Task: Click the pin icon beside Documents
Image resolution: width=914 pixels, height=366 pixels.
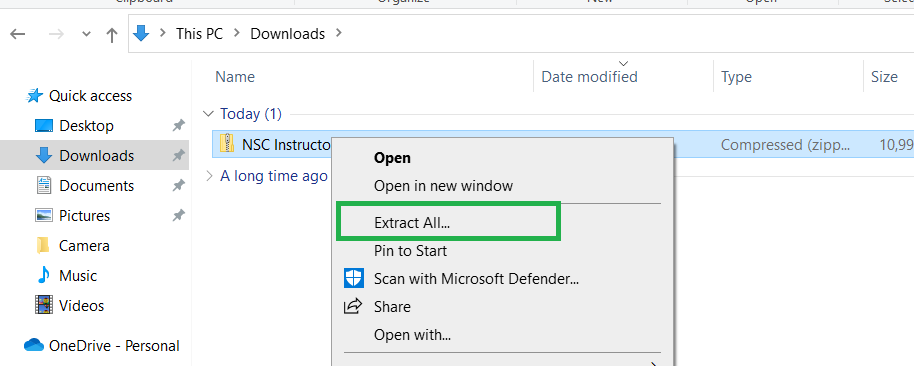Action: 179,186
